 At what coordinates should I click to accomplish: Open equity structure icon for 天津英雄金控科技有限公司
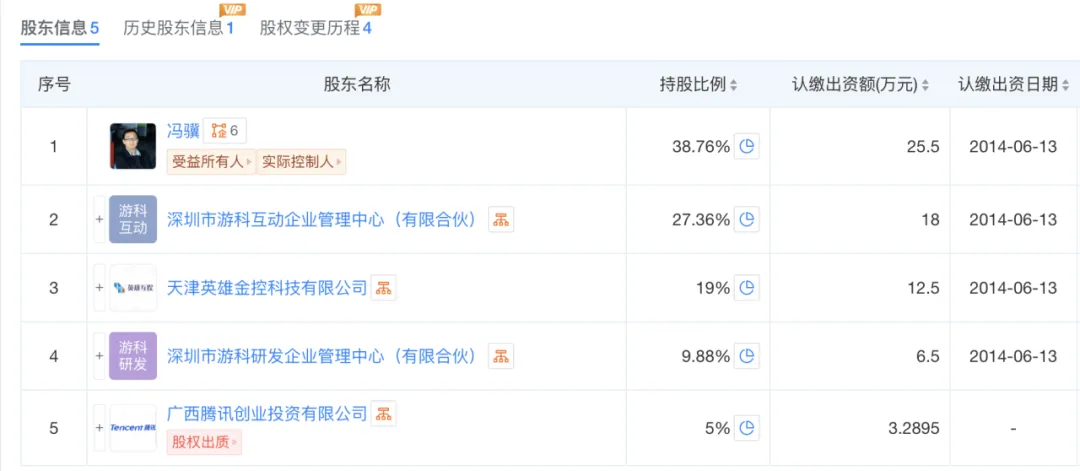(x=384, y=288)
